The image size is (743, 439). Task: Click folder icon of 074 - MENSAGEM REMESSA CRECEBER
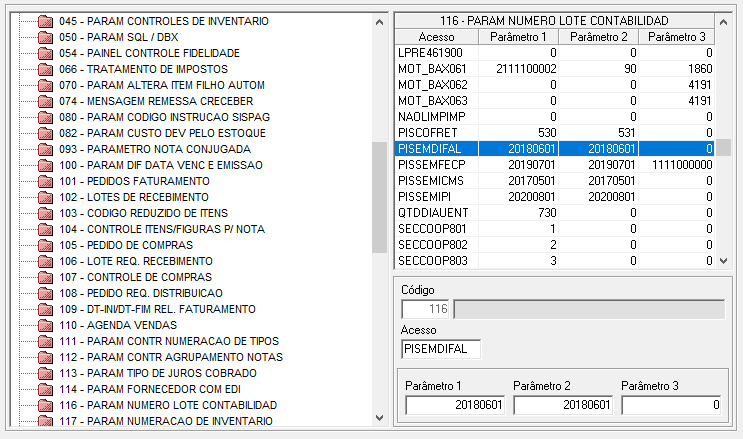[x=45, y=101]
